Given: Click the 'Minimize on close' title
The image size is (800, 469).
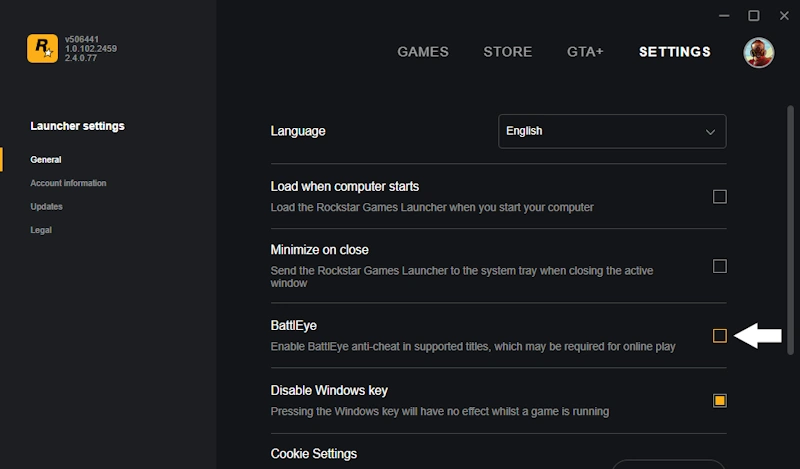Looking at the screenshot, I should click(319, 250).
